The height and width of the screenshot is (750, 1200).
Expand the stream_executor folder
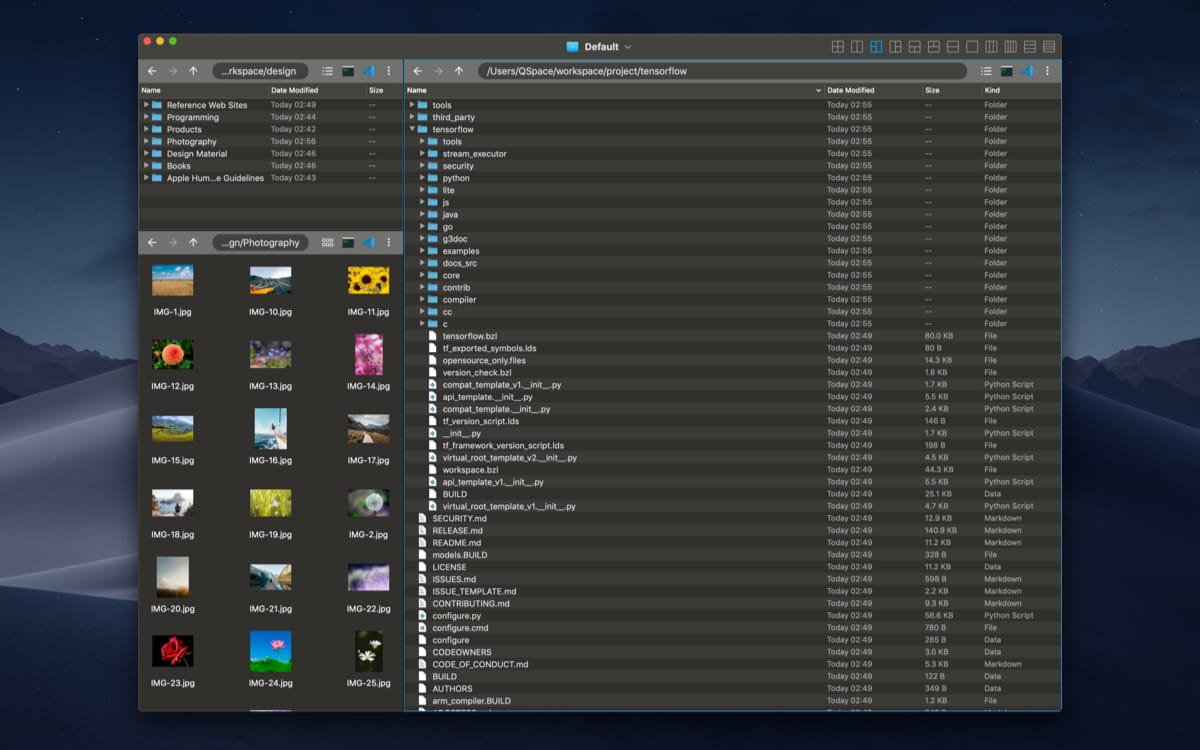pyautogui.click(x=422, y=153)
